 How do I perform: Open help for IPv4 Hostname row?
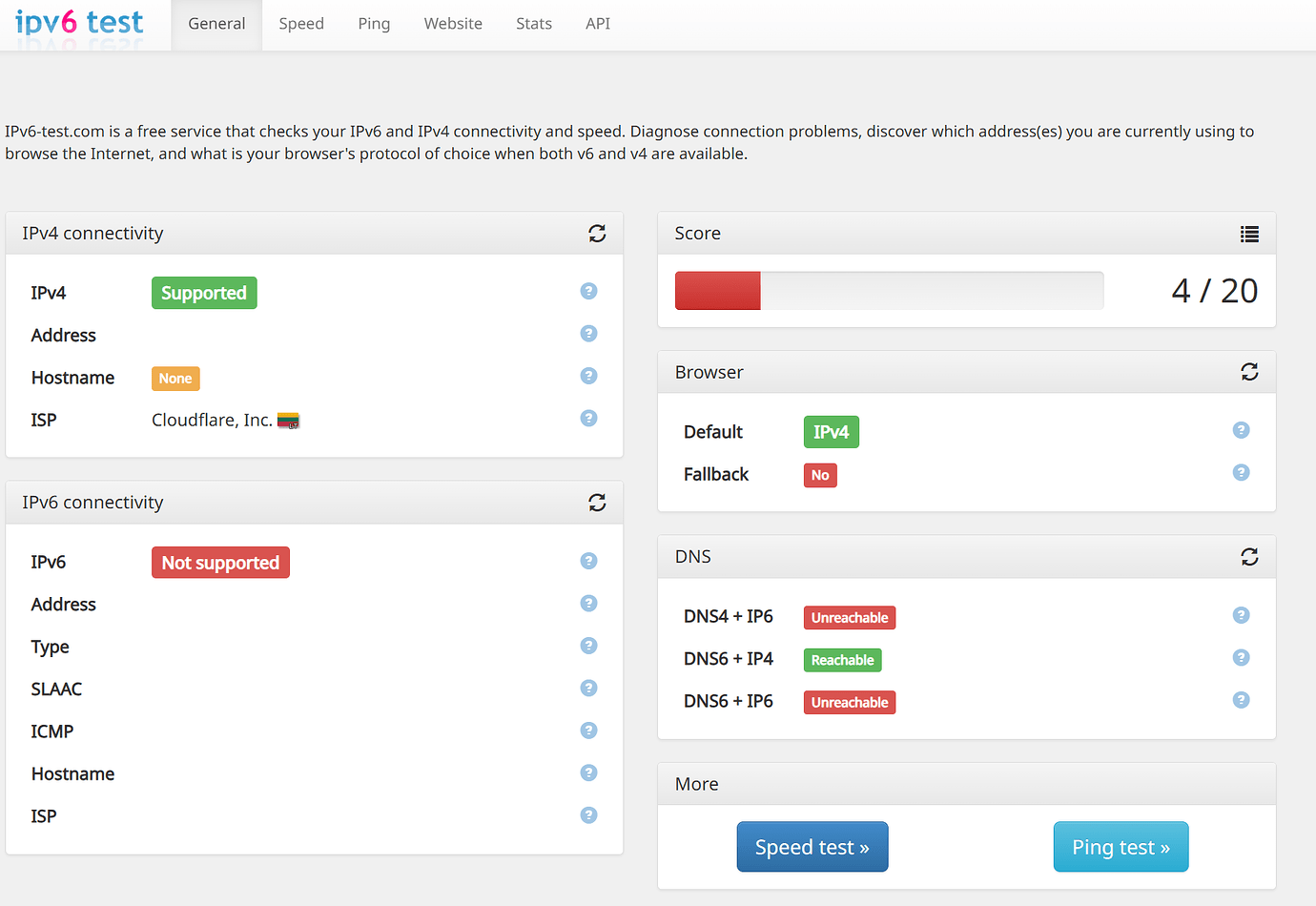588,376
